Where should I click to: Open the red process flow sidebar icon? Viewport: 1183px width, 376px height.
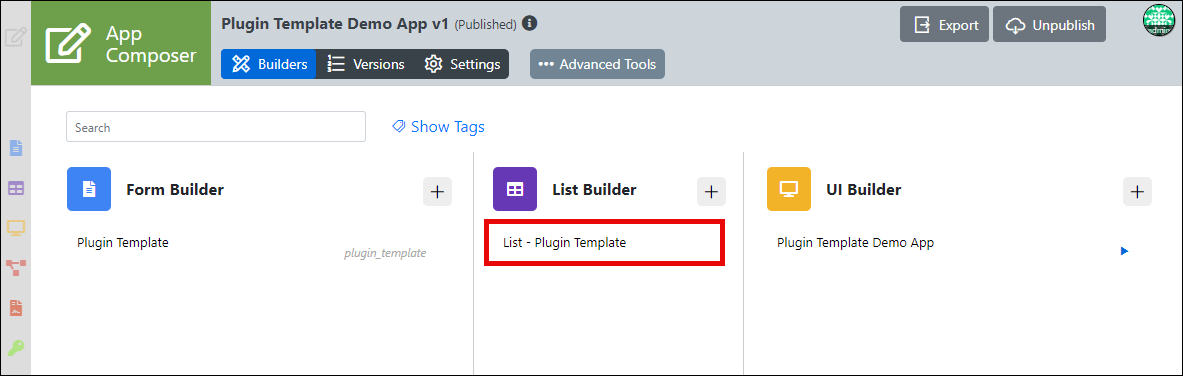[x=16, y=267]
